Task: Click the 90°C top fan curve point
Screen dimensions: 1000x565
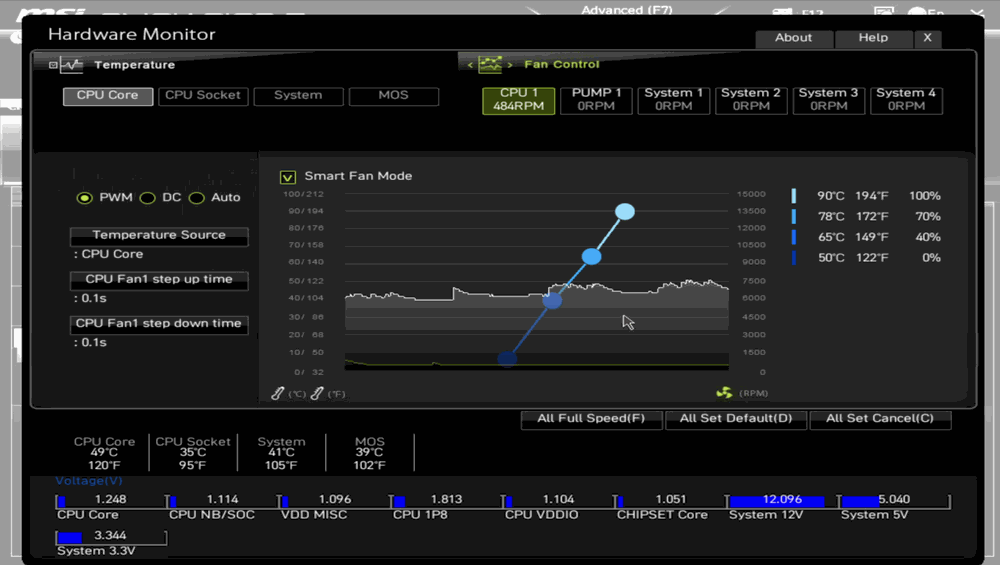Action: (625, 211)
